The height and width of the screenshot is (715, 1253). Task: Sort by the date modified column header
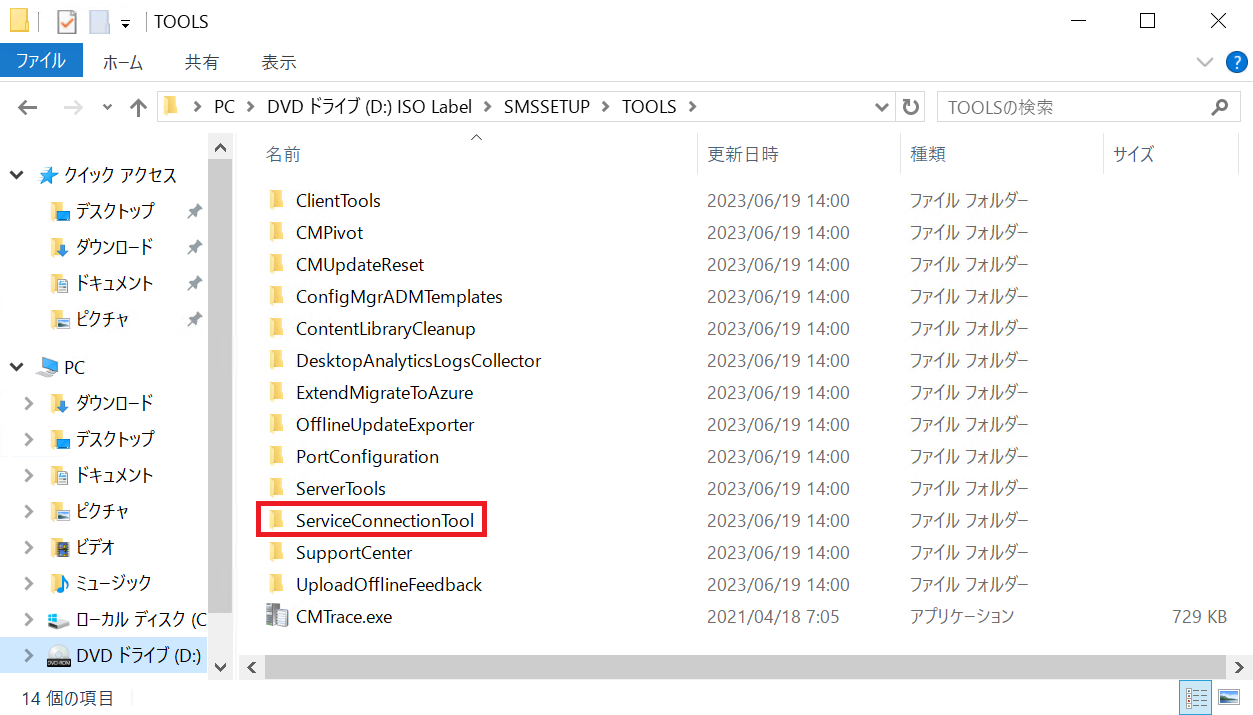743,154
